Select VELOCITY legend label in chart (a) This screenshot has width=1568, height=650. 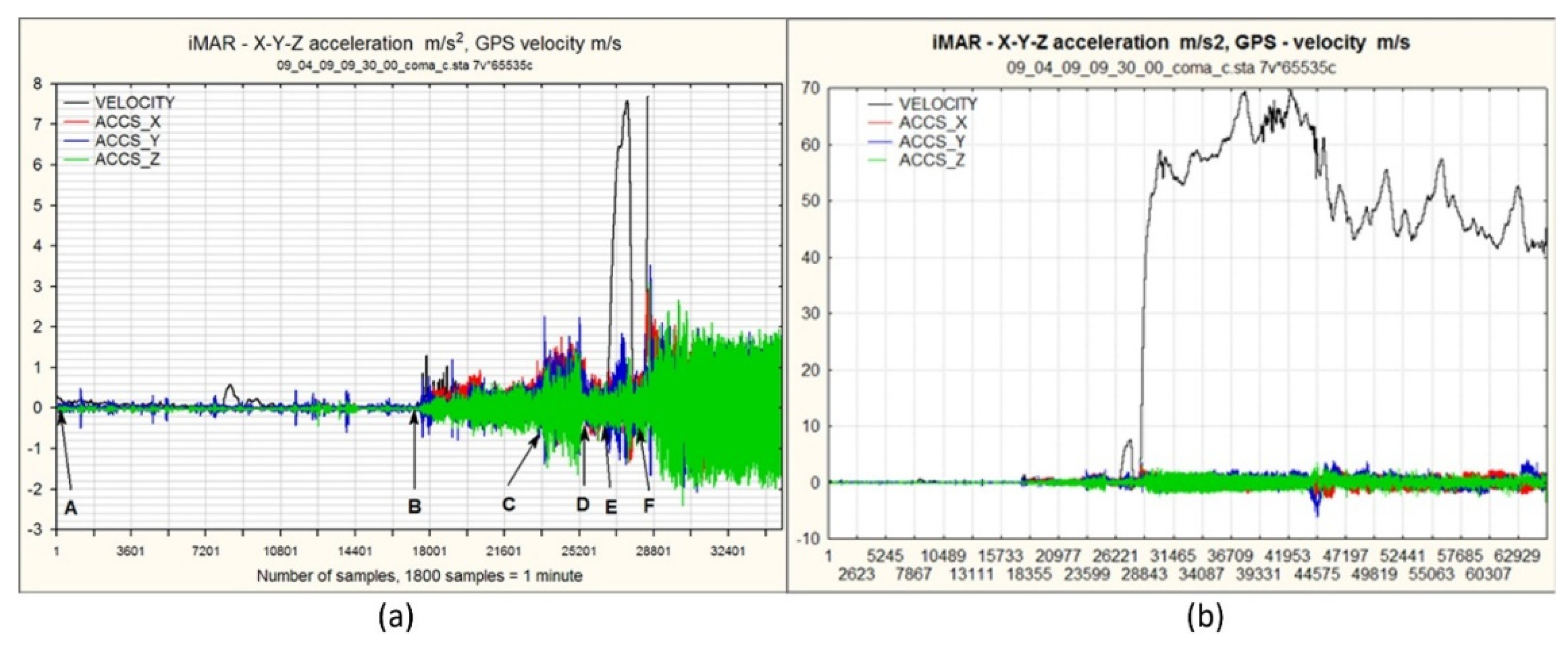click(135, 103)
